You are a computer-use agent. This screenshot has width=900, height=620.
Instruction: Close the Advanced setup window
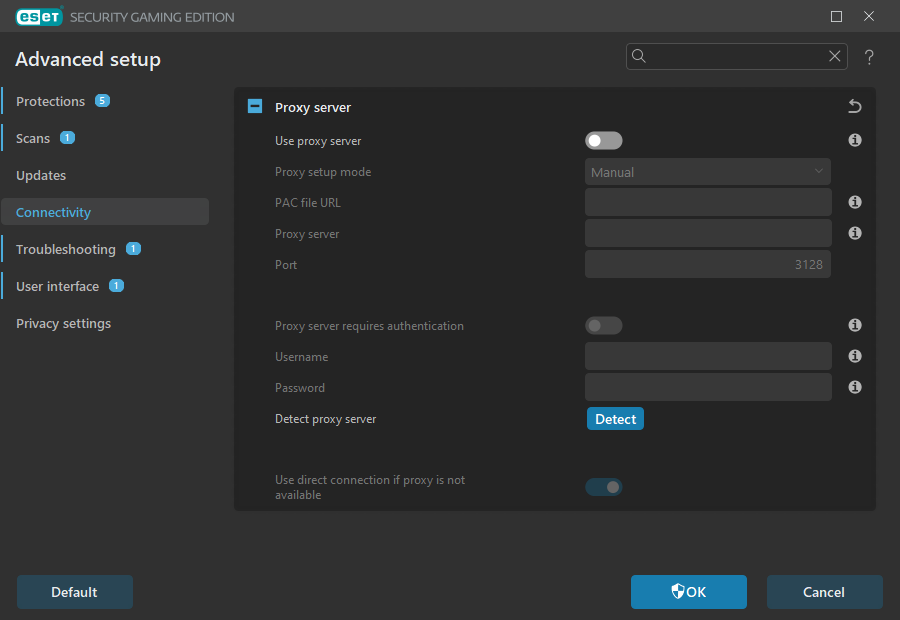pyautogui.click(x=869, y=17)
